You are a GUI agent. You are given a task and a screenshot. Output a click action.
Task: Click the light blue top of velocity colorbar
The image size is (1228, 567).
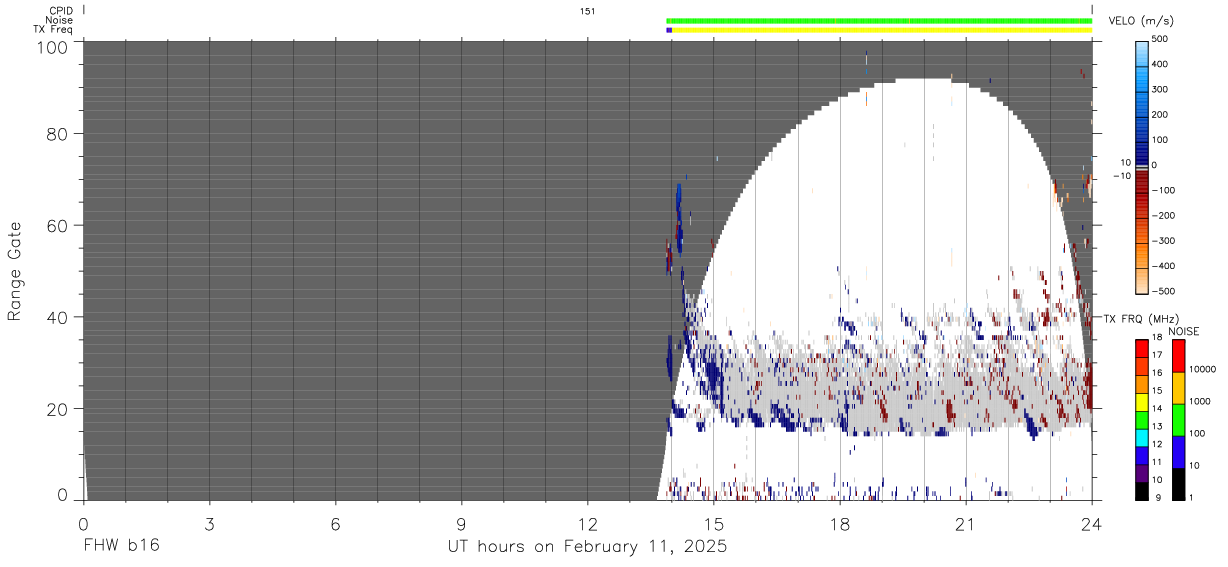coord(1143,55)
